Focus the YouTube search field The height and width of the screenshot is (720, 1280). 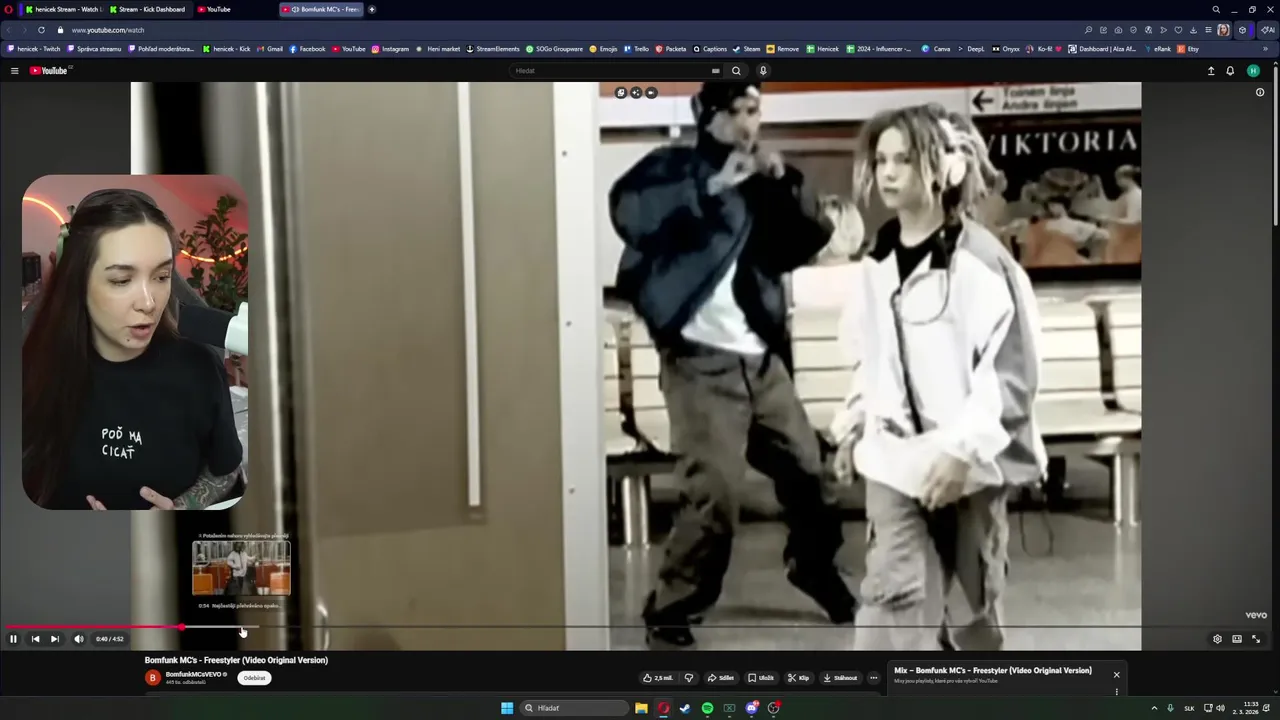tap(610, 71)
